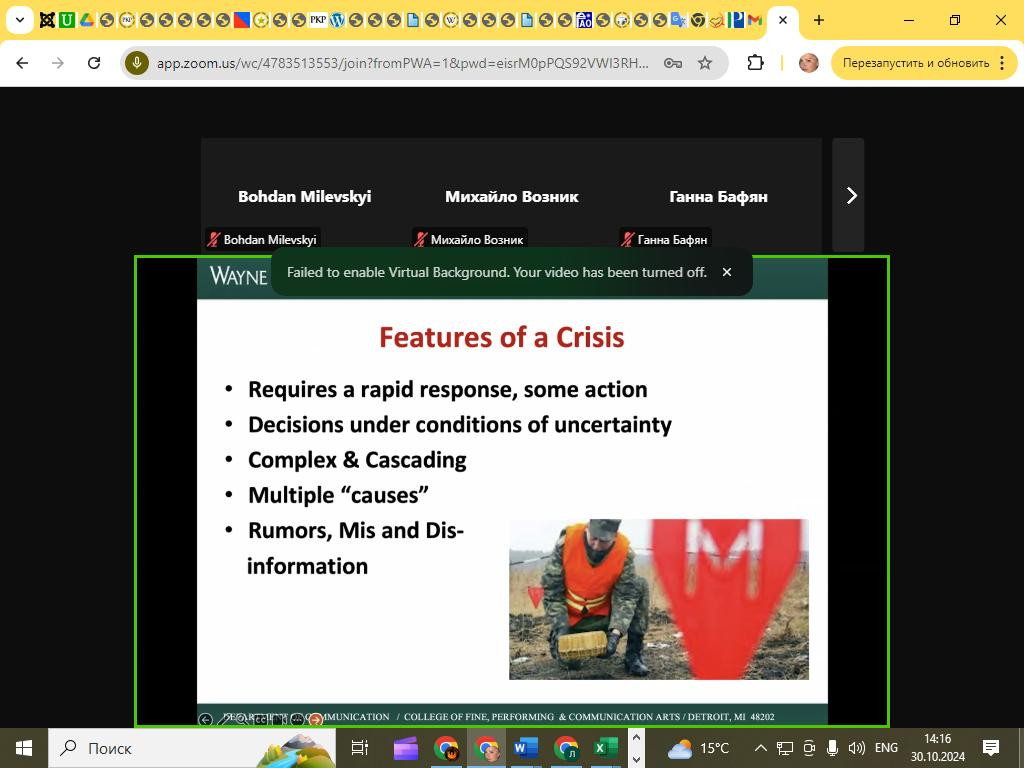Select Bohdan Milevskyi video tile
1024x768 pixels.
(x=304, y=195)
